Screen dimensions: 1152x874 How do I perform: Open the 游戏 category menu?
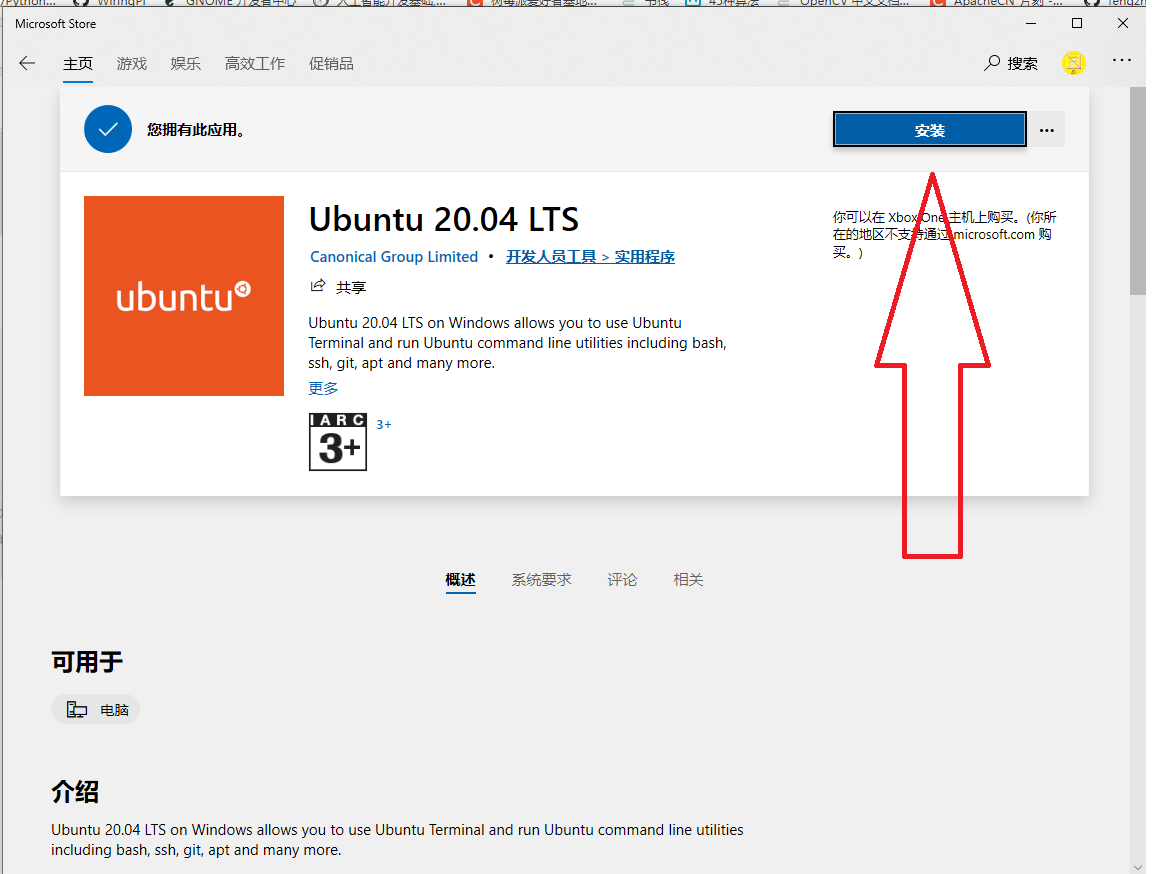point(131,62)
